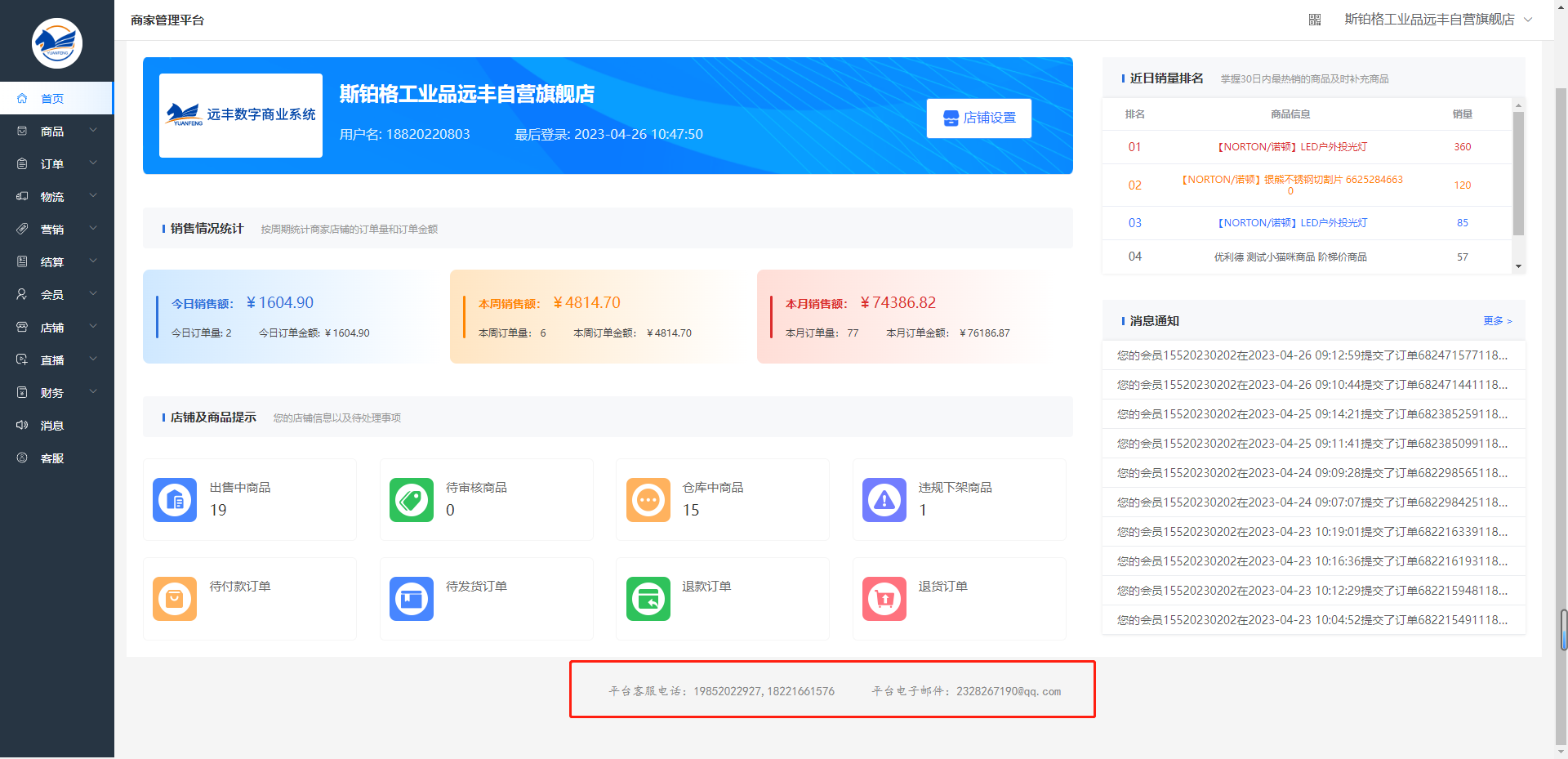Expand the 会员 menu chevron

pos(93,293)
